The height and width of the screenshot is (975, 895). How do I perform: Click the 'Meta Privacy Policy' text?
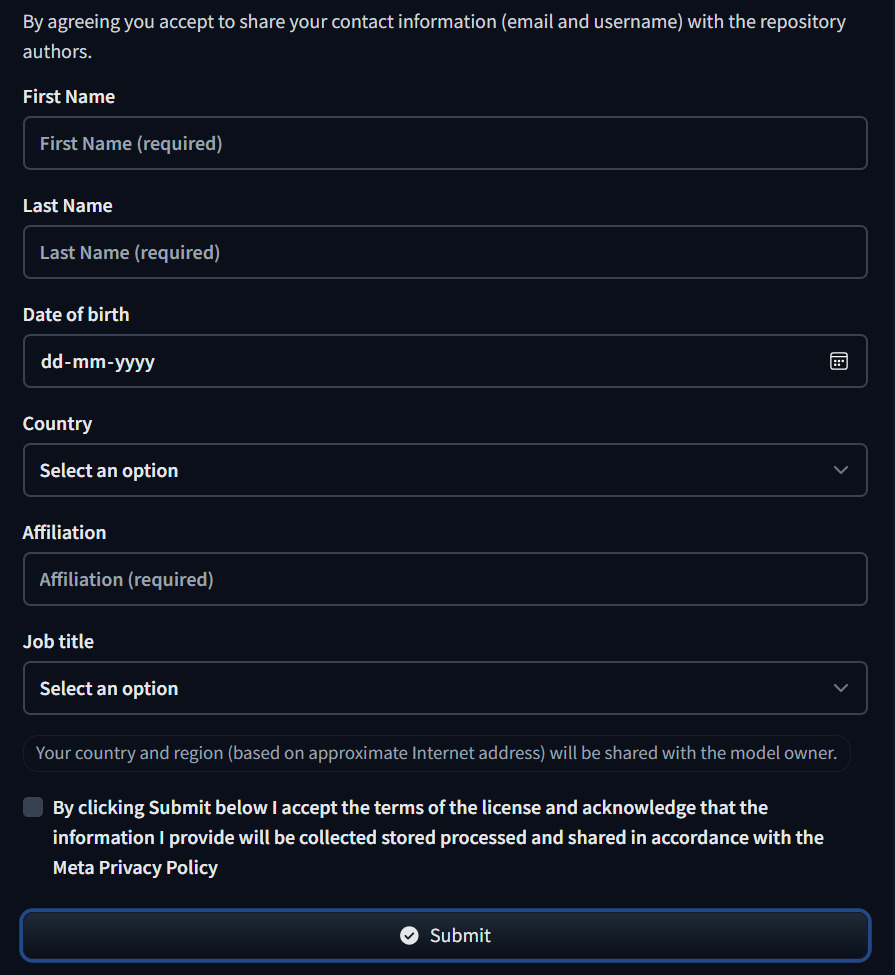pos(136,867)
